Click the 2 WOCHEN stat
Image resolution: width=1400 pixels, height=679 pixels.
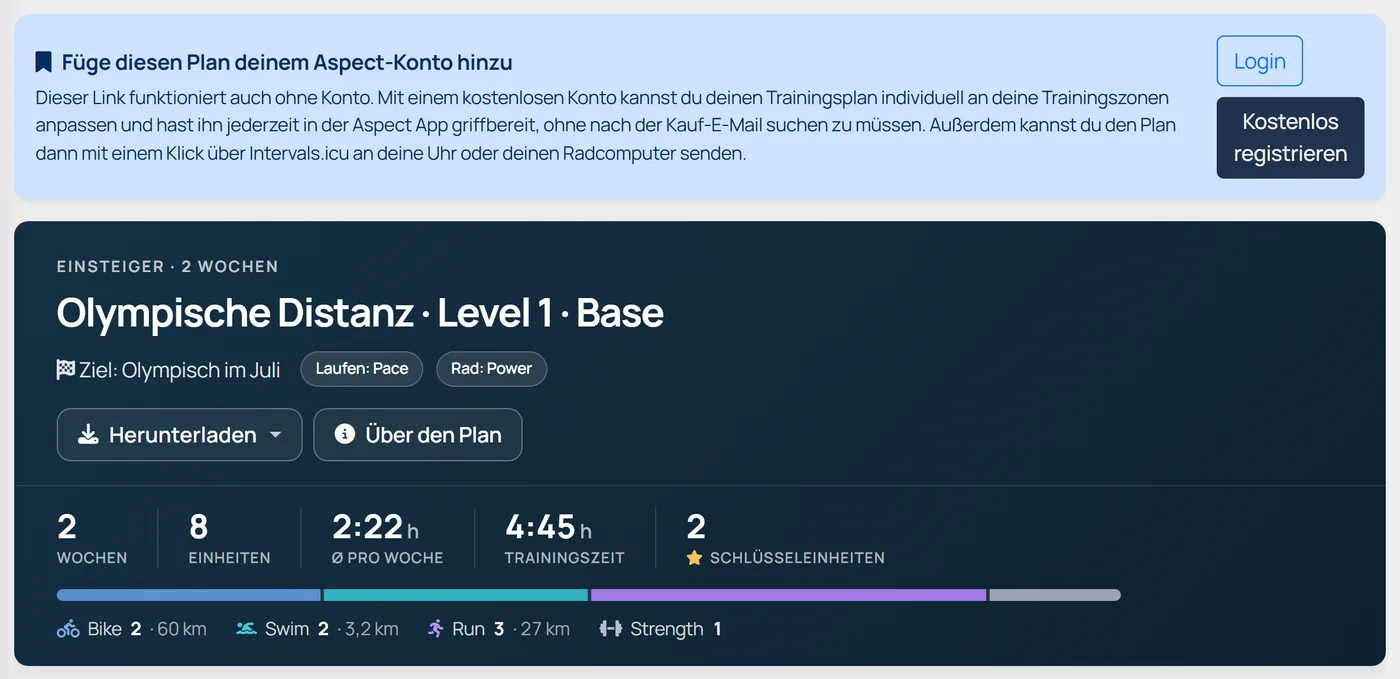pyautogui.click(x=92, y=538)
